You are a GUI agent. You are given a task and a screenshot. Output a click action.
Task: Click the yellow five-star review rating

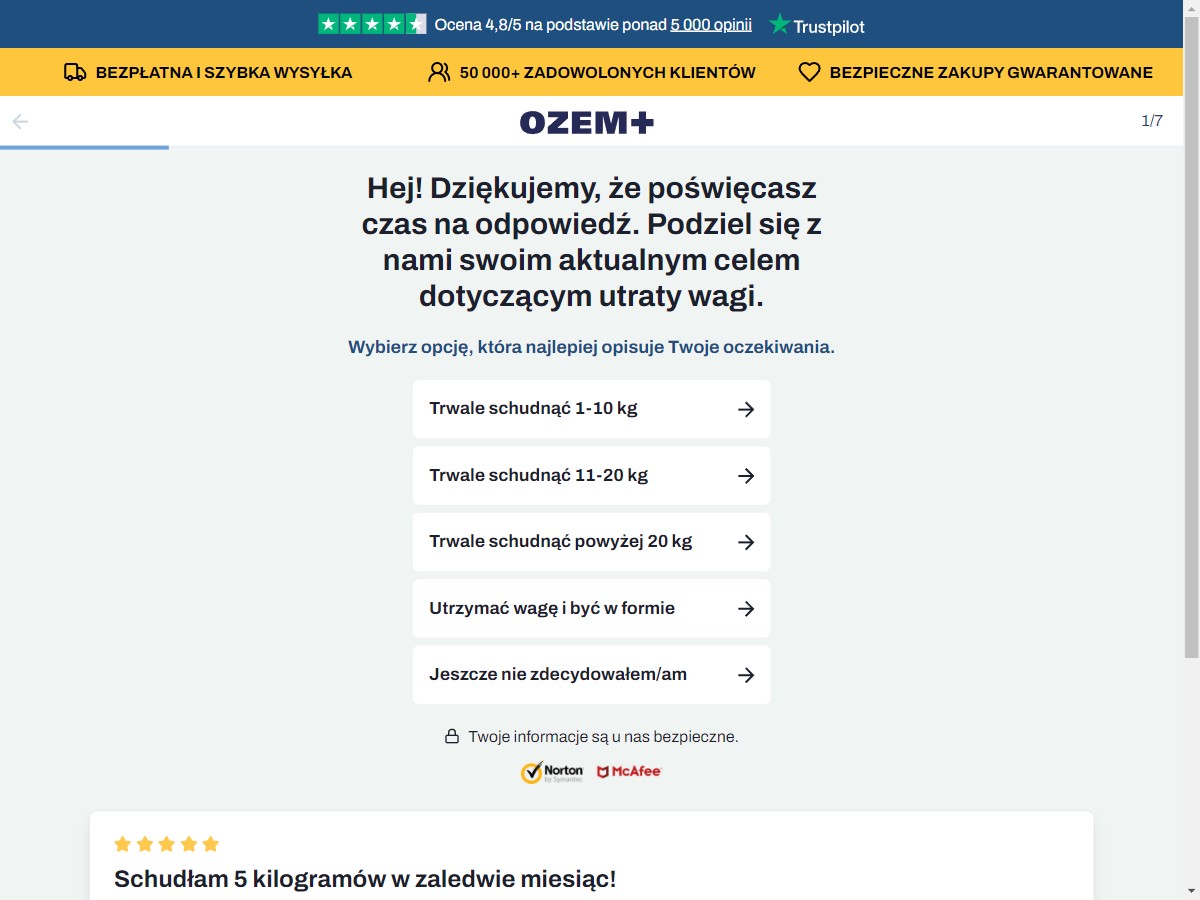pyautogui.click(x=166, y=844)
